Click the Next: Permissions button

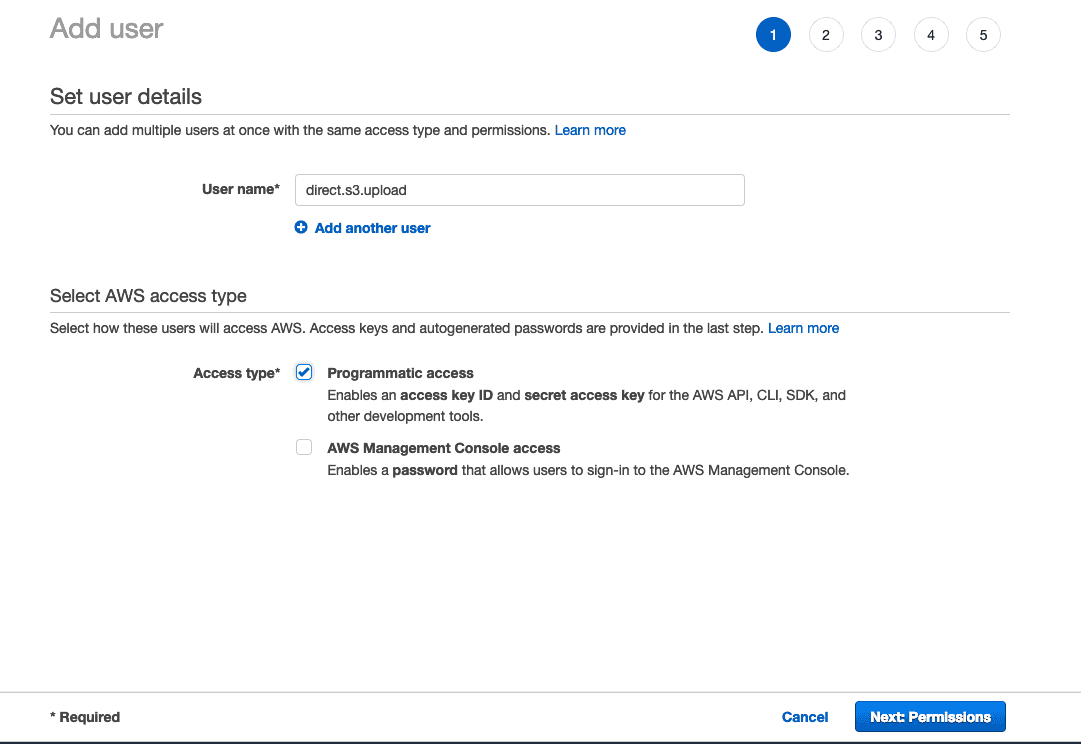pyautogui.click(x=930, y=717)
